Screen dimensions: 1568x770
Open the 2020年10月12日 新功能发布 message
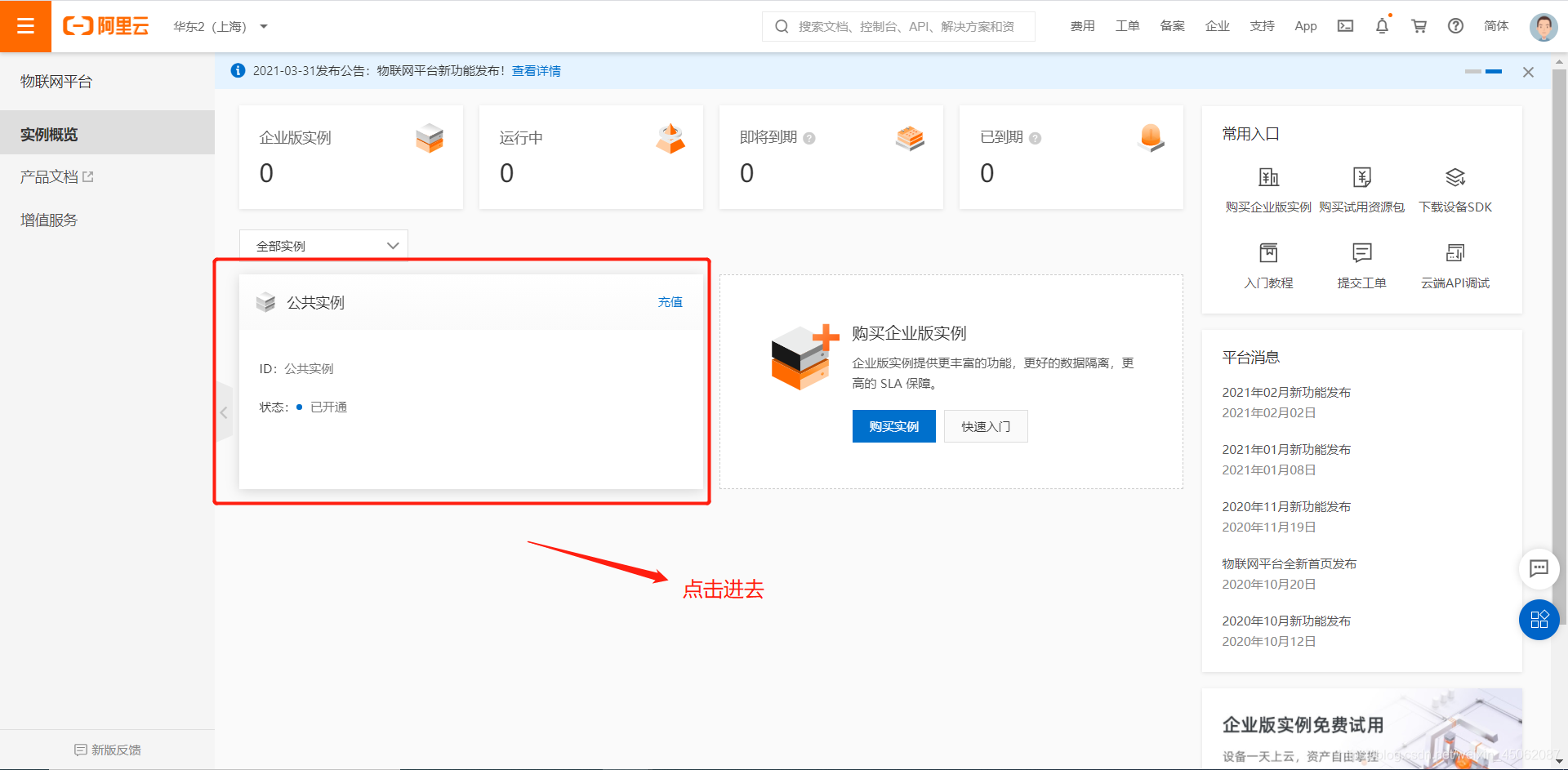pyautogui.click(x=1286, y=621)
